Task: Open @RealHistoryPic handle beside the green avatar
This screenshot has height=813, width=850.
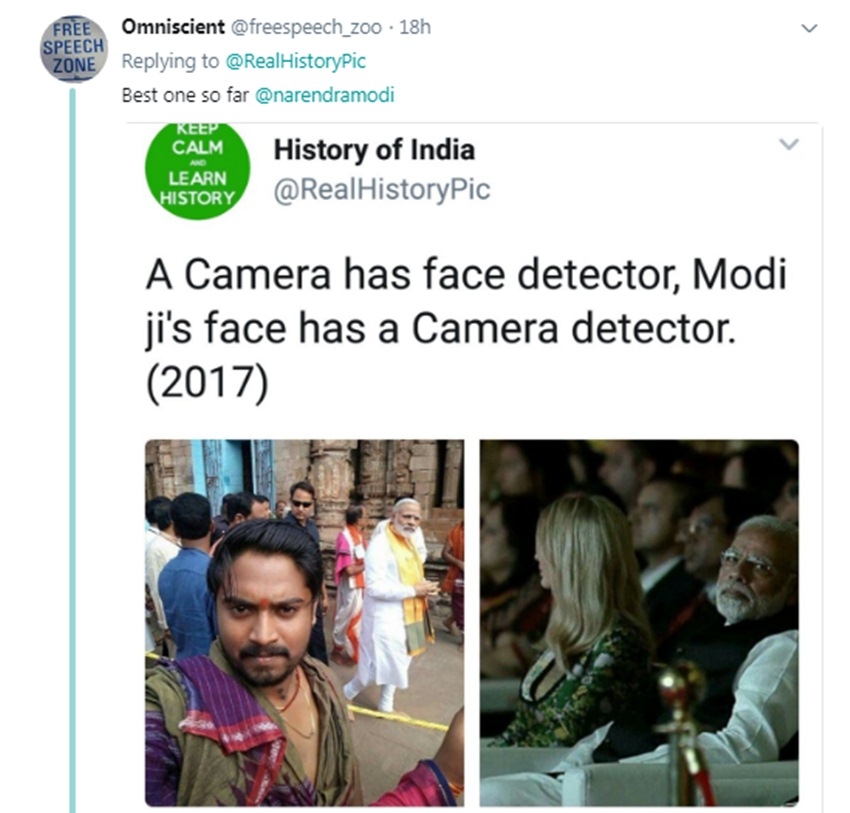Action: (382, 189)
